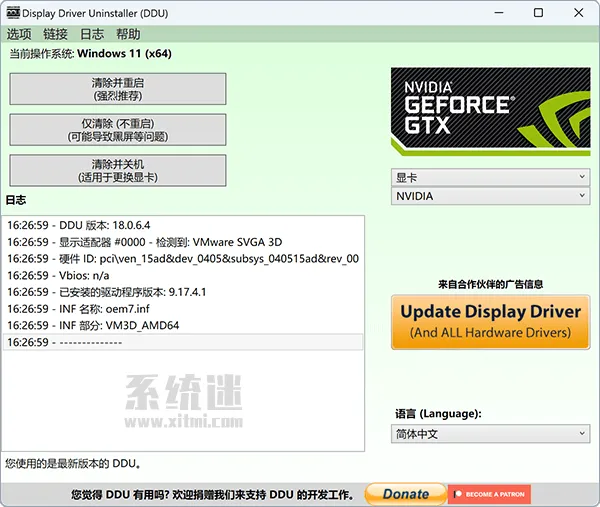Image resolution: width=600 pixels, height=507 pixels.
Task: Open the 简体中文 language dropdown
Action: pyautogui.click(x=491, y=434)
